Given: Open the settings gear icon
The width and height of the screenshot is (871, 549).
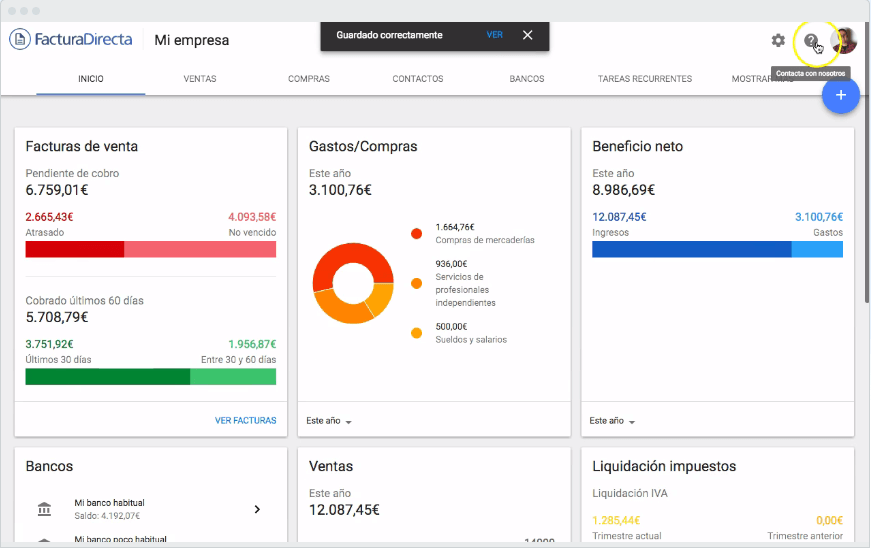Looking at the screenshot, I should pyautogui.click(x=778, y=41).
